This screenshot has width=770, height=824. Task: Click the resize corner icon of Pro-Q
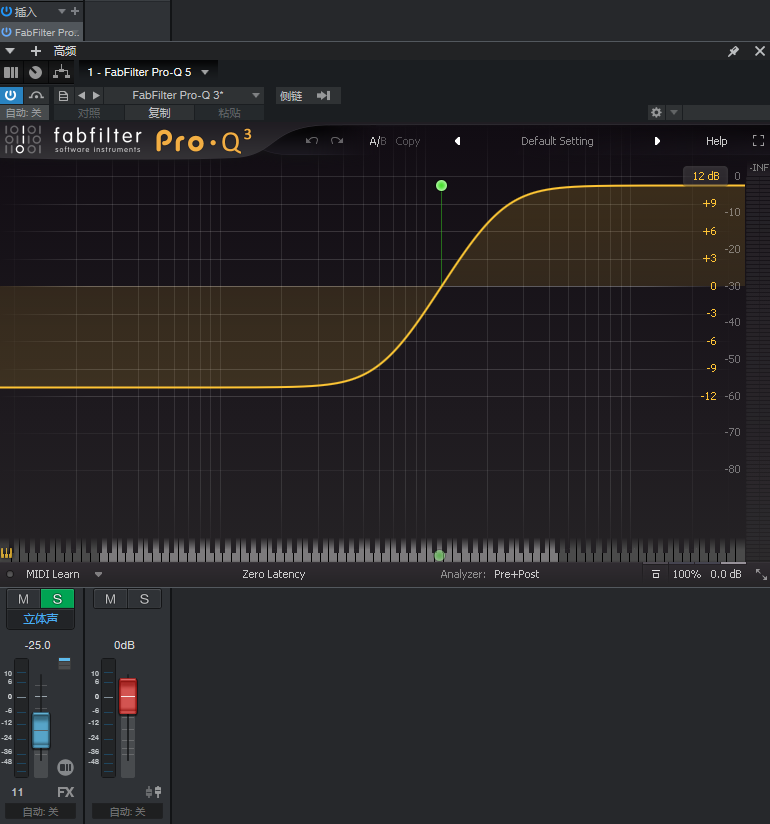click(x=761, y=574)
